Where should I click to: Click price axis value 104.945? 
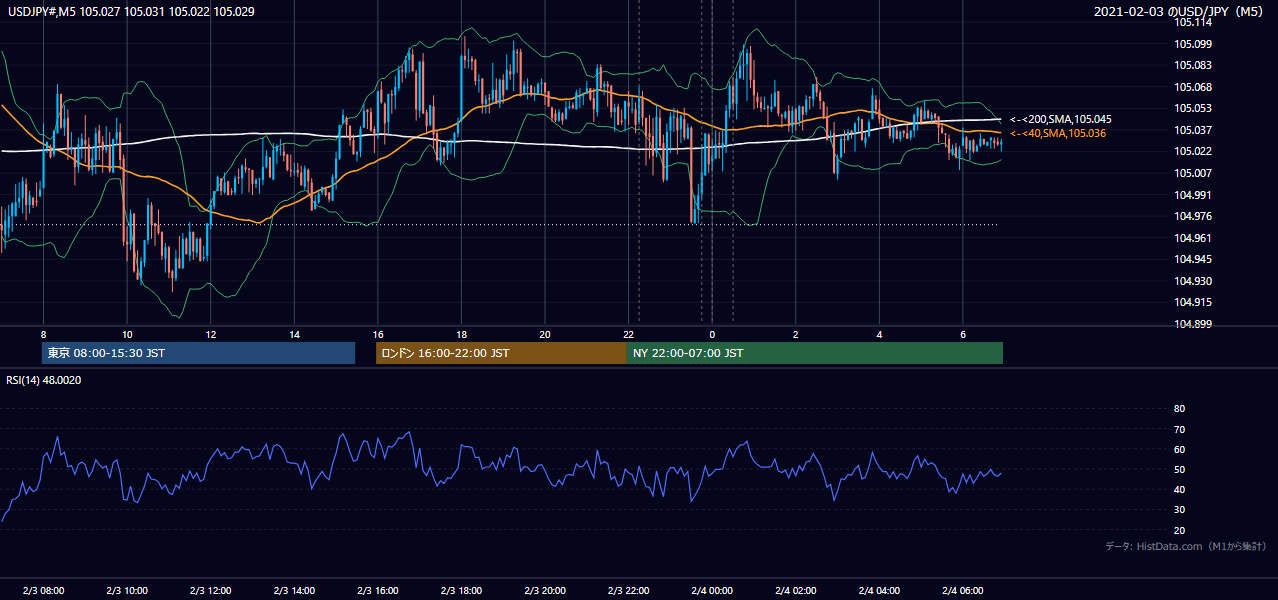1193,259
